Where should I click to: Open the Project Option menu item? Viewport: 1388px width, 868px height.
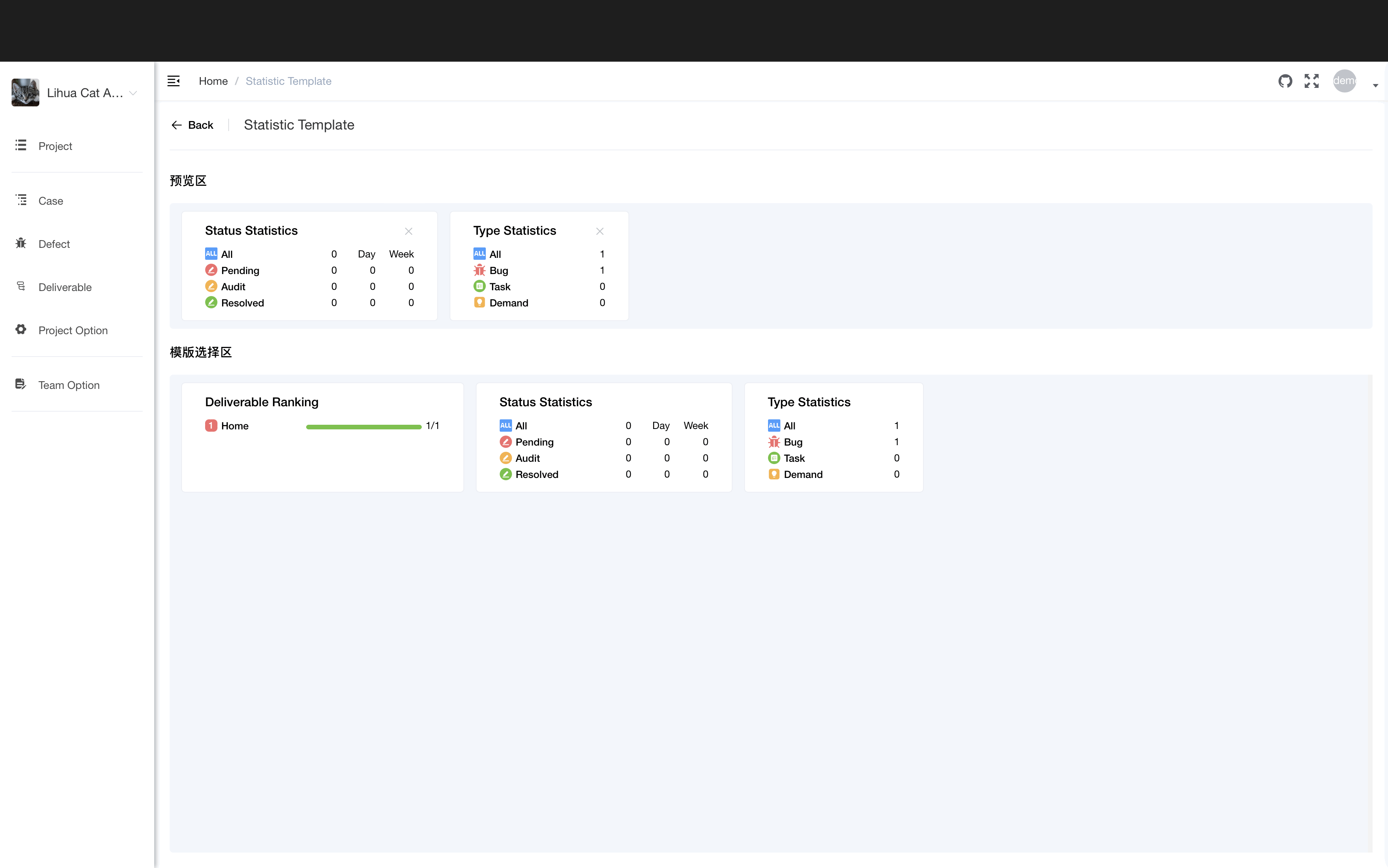(77, 330)
